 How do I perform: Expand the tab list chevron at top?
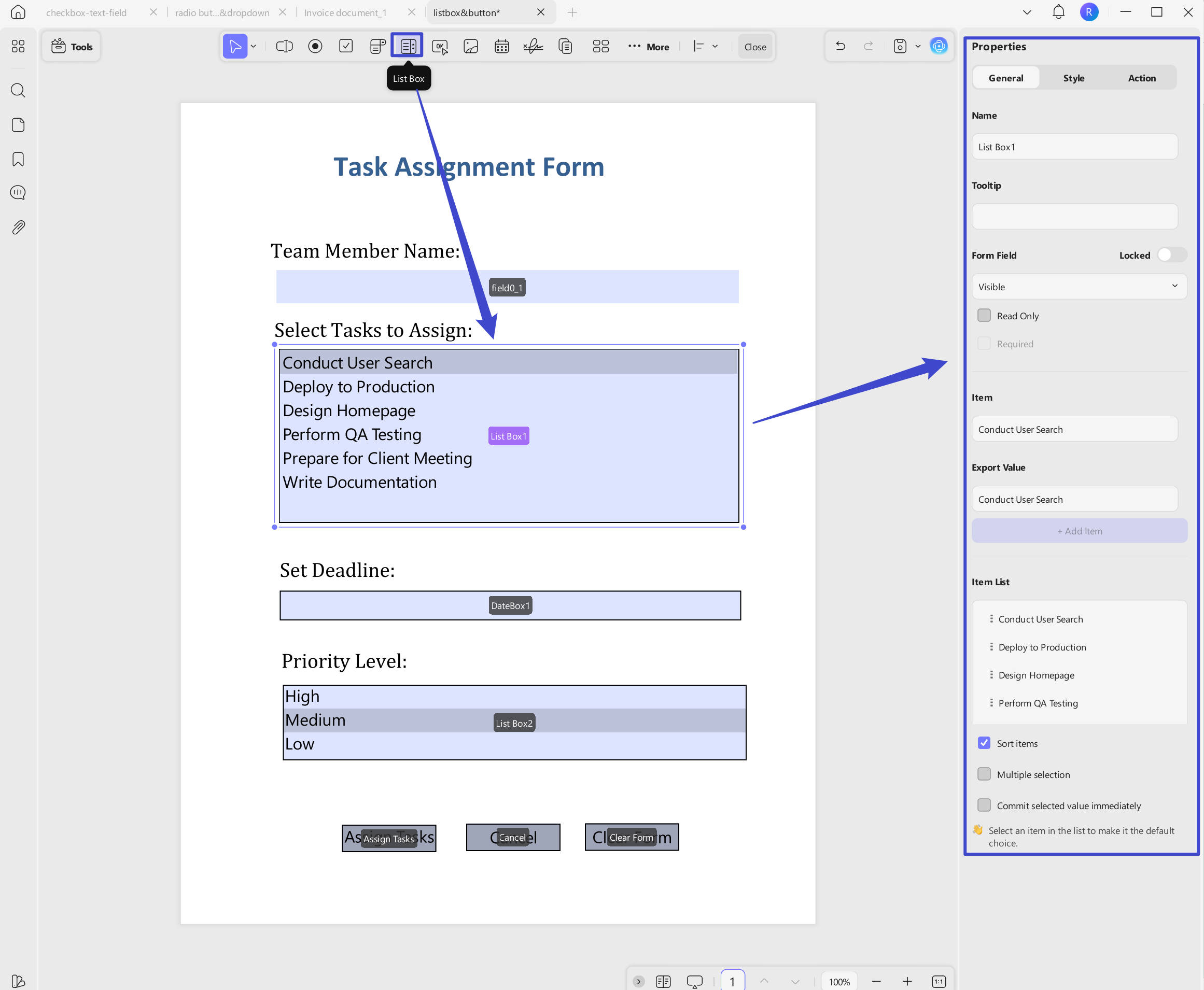pos(1027,12)
